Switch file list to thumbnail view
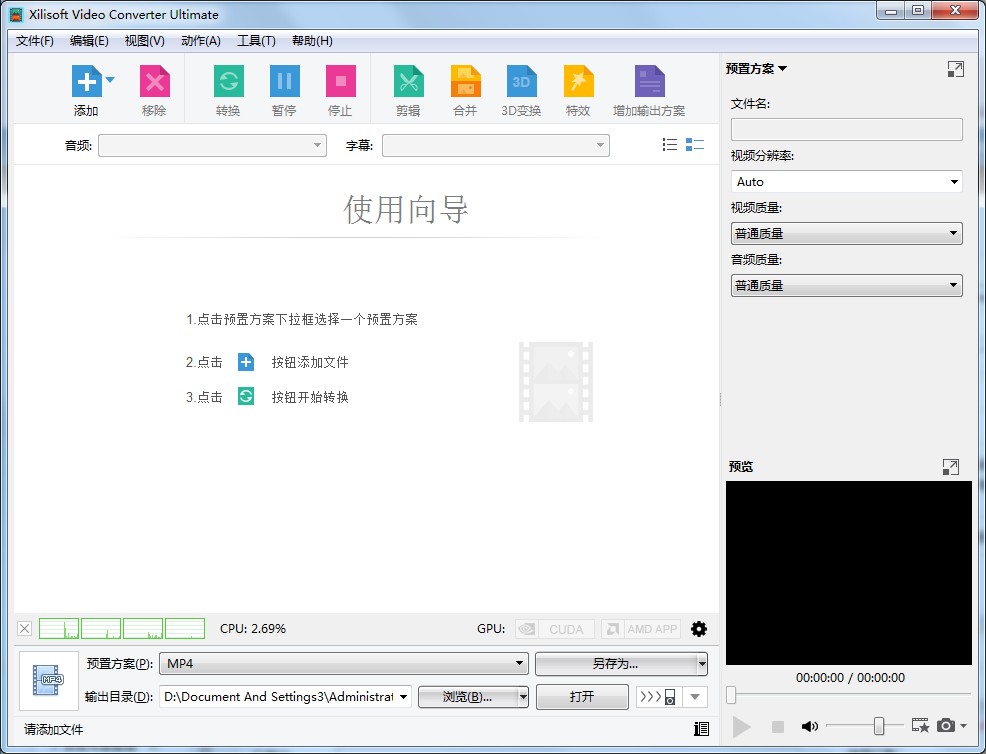 695,144
